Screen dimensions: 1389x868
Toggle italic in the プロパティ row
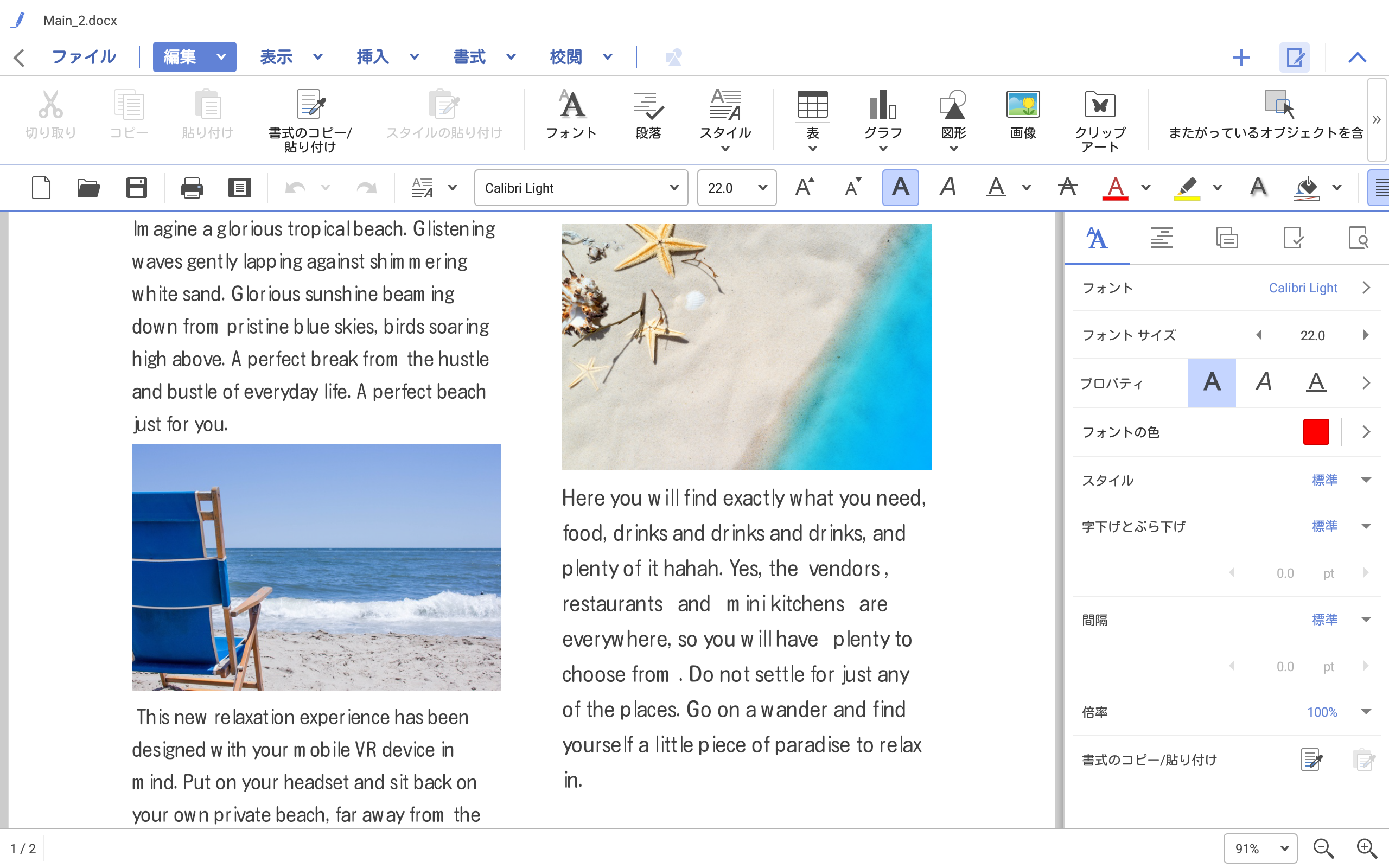tap(1263, 383)
